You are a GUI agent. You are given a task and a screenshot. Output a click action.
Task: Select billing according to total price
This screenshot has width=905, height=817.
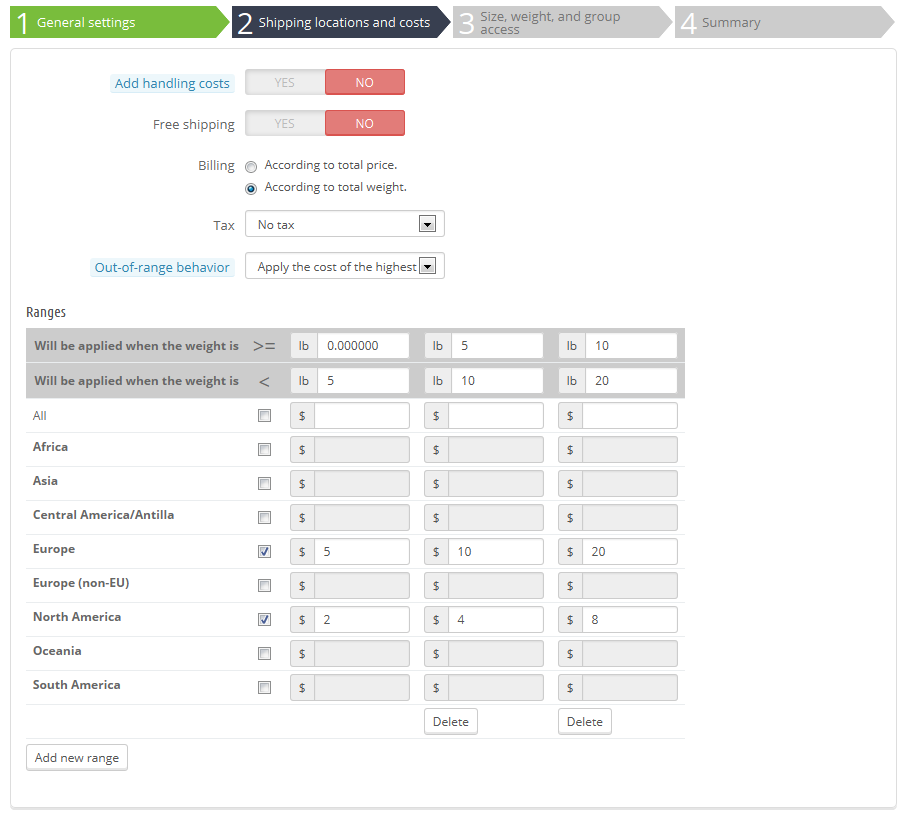pyautogui.click(x=250, y=167)
